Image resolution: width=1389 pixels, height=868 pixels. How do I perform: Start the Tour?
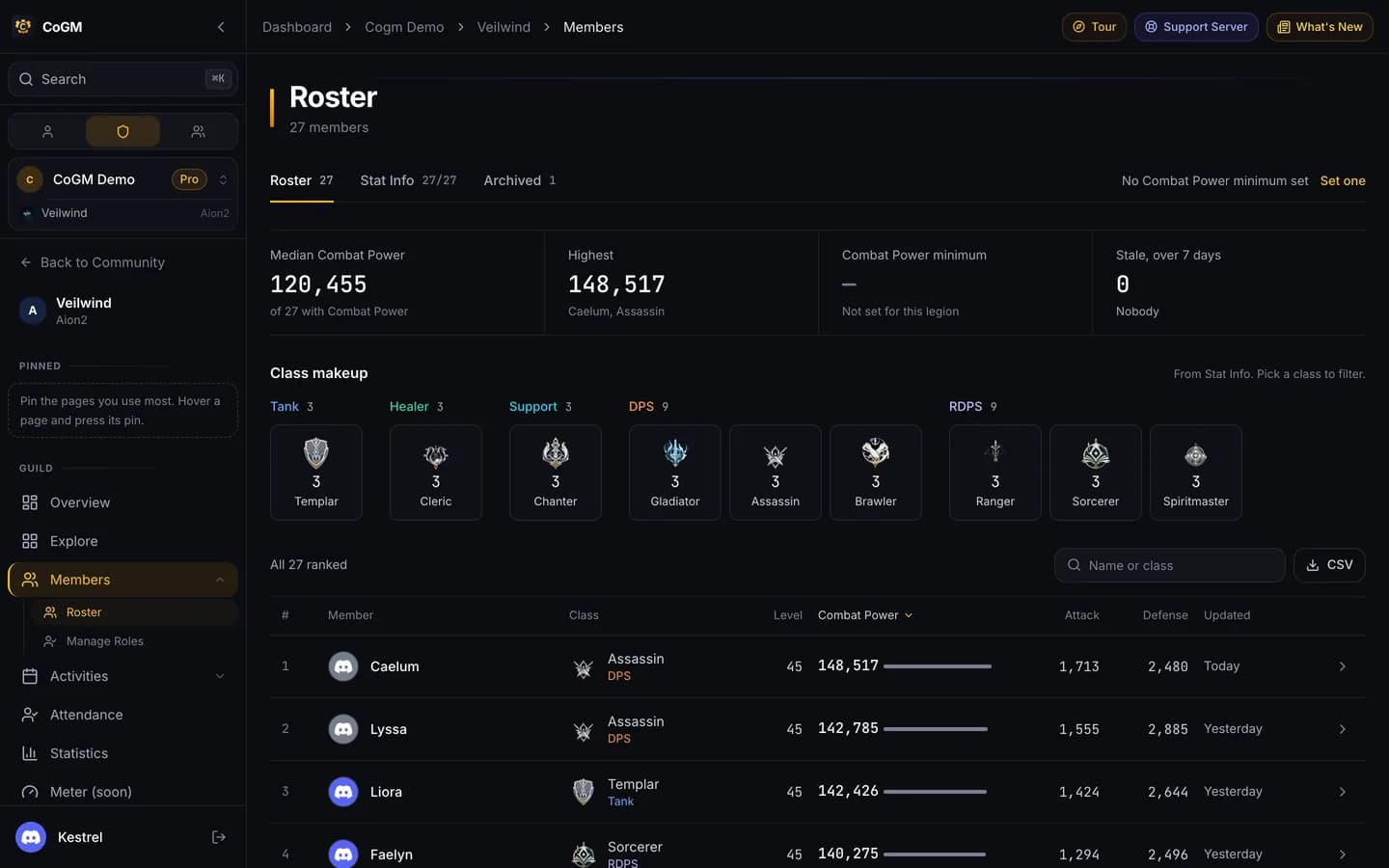tap(1095, 27)
